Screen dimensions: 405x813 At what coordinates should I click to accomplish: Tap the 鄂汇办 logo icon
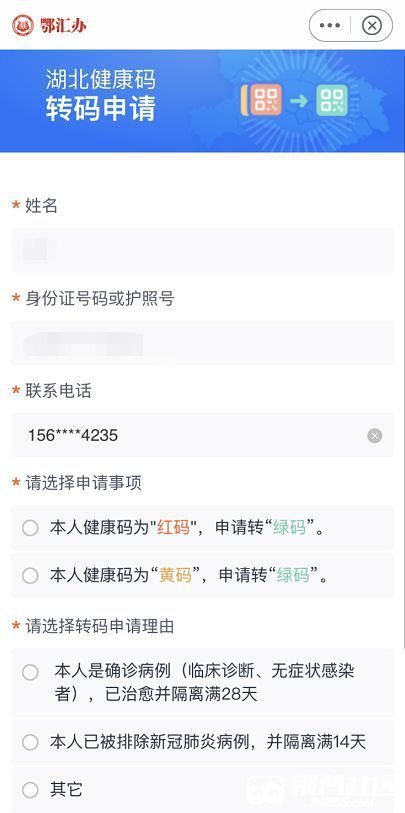(23, 25)
